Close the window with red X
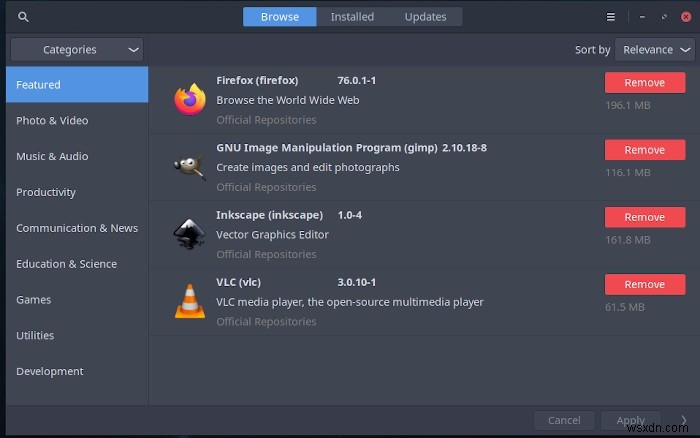Screen dimensions: 700x438 pyautogui.click(x=686, y=17)
